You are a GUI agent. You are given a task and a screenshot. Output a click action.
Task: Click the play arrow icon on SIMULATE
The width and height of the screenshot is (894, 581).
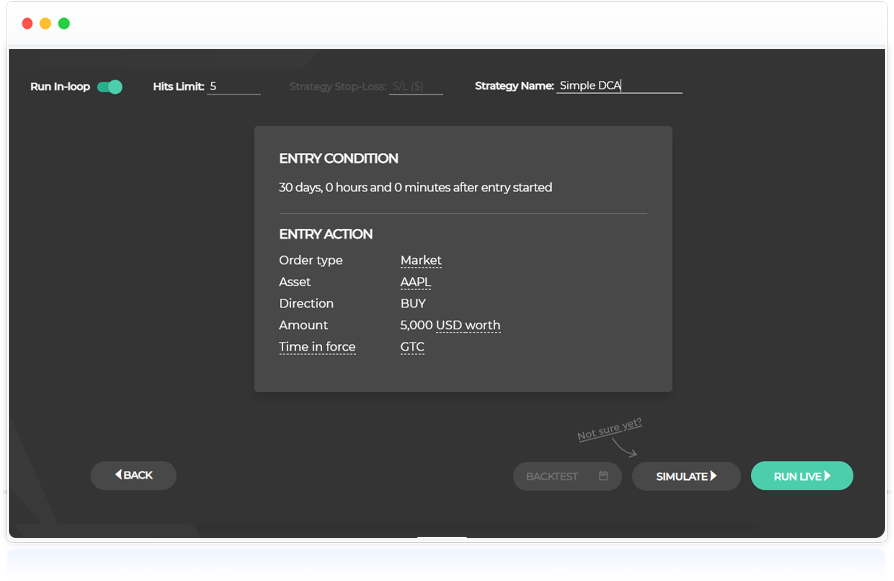[x=714, y=476]
